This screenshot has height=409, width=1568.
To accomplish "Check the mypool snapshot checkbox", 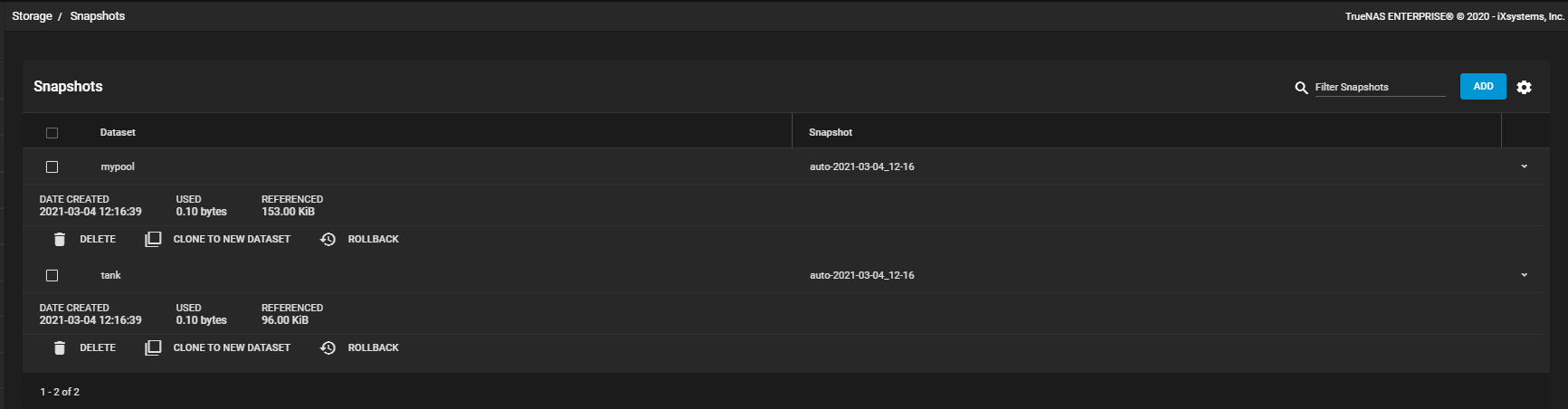I will 52,166.
